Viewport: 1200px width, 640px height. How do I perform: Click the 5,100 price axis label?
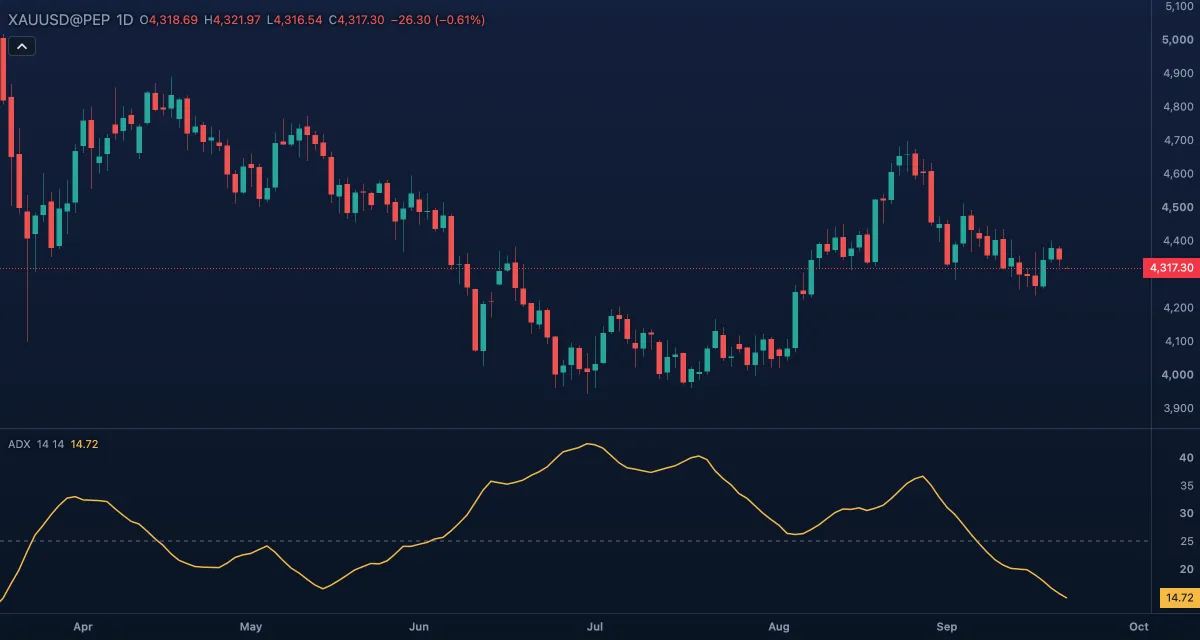coord(1180,7)
